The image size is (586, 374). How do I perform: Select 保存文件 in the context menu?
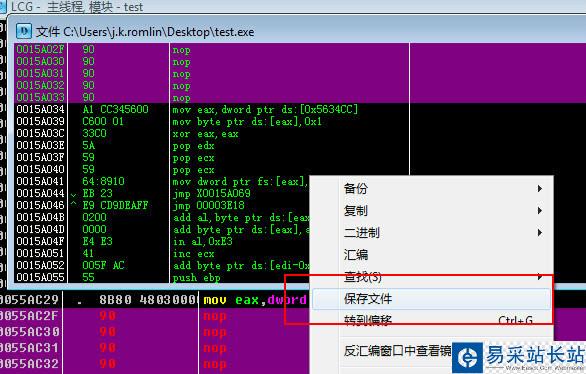click(432, 299)
